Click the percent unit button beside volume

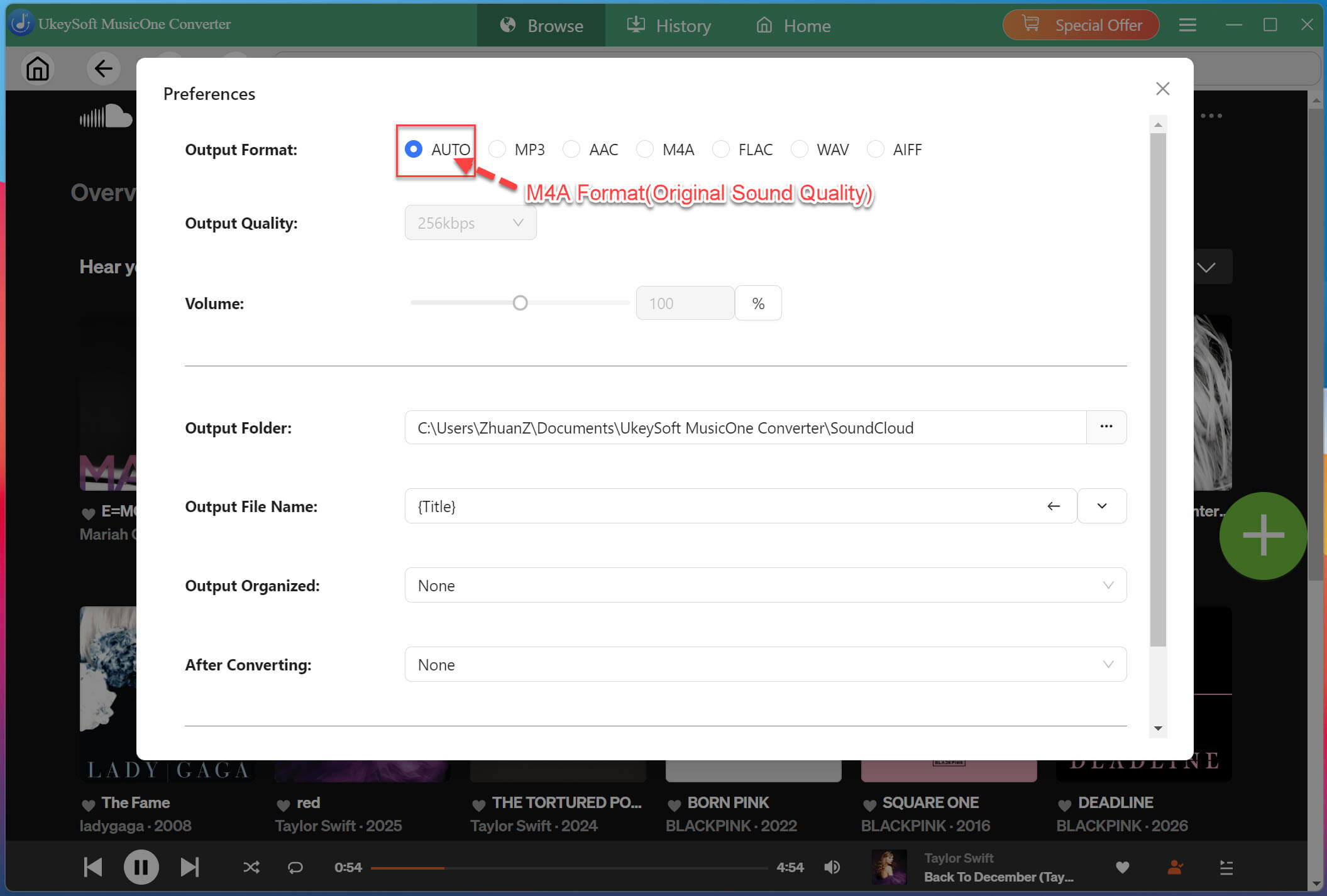coord(758,303)
